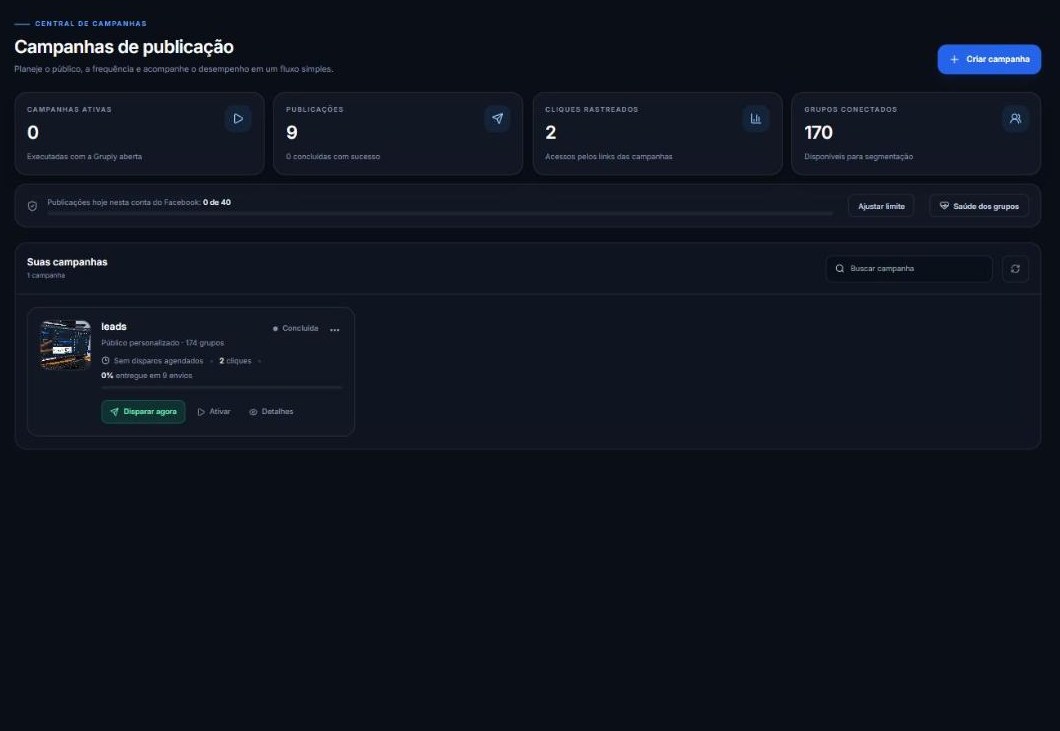Activate the leads campaign with Ativar
This screenshot has width=1060, height=731.
(x=214, y=412)
